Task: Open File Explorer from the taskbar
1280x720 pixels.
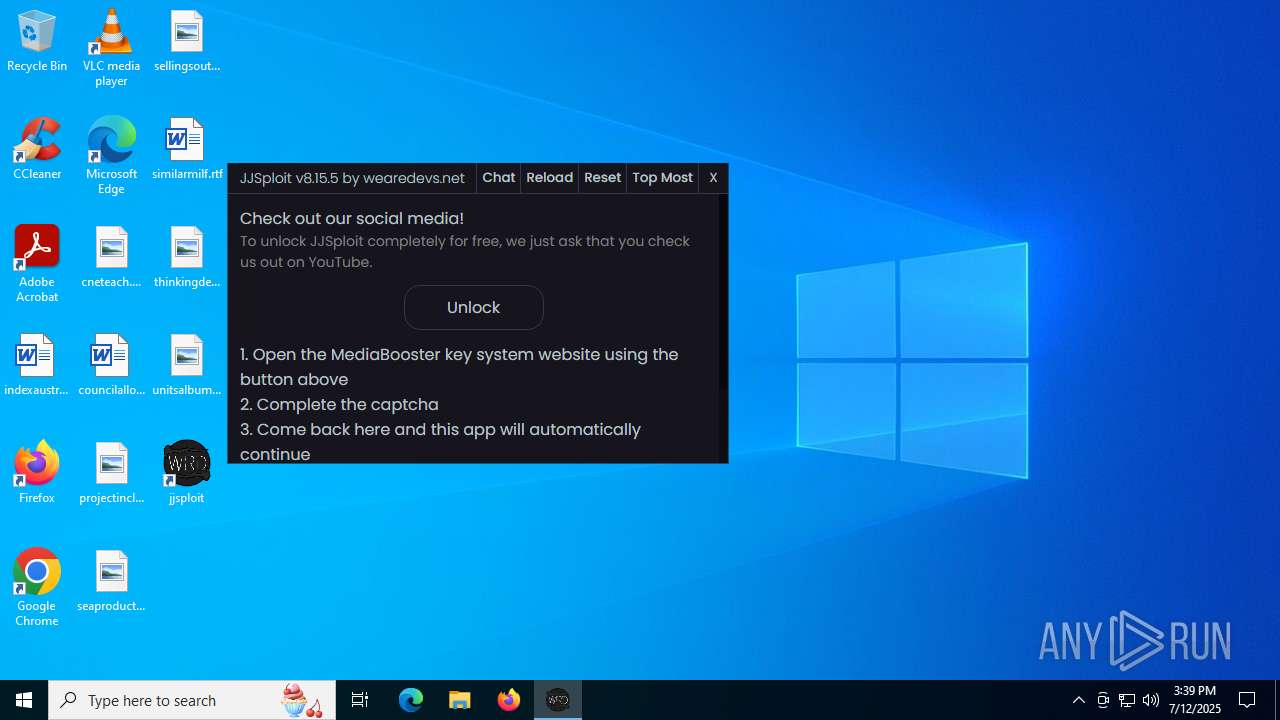Action: [x=460, y=700]
